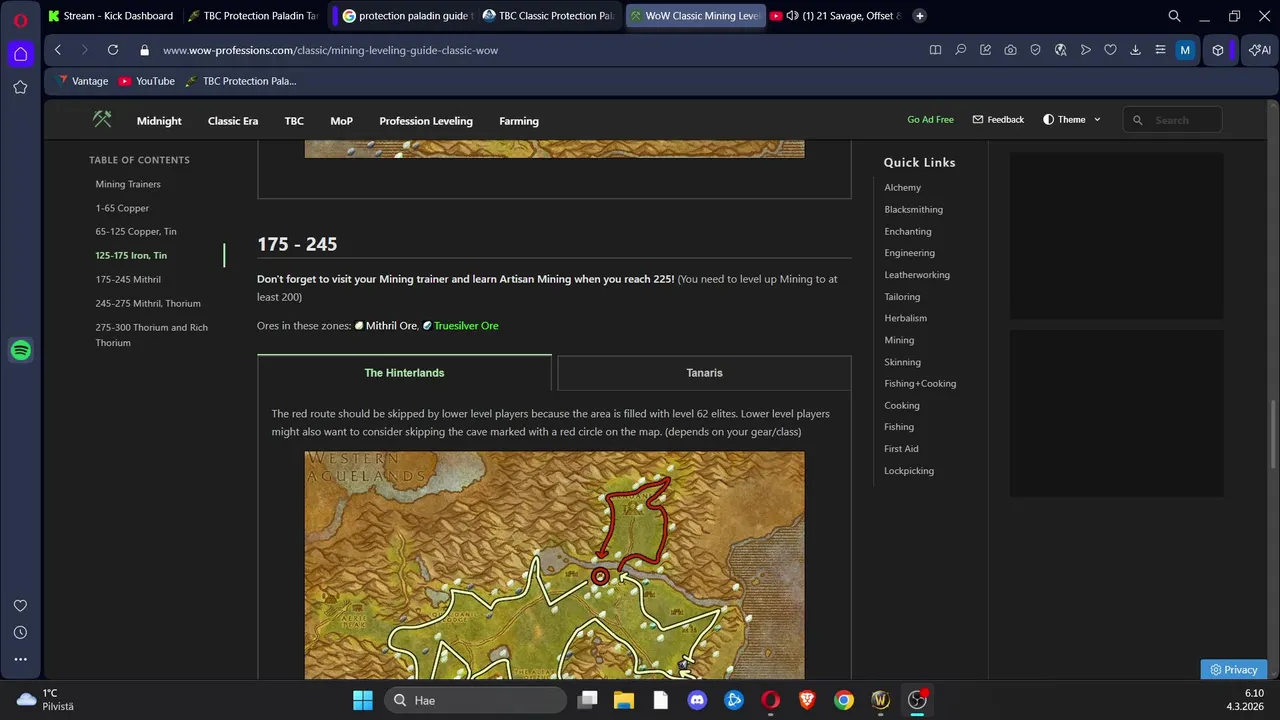Open the Feedback link
This screenshot has width=1280, height=720.
998,120
